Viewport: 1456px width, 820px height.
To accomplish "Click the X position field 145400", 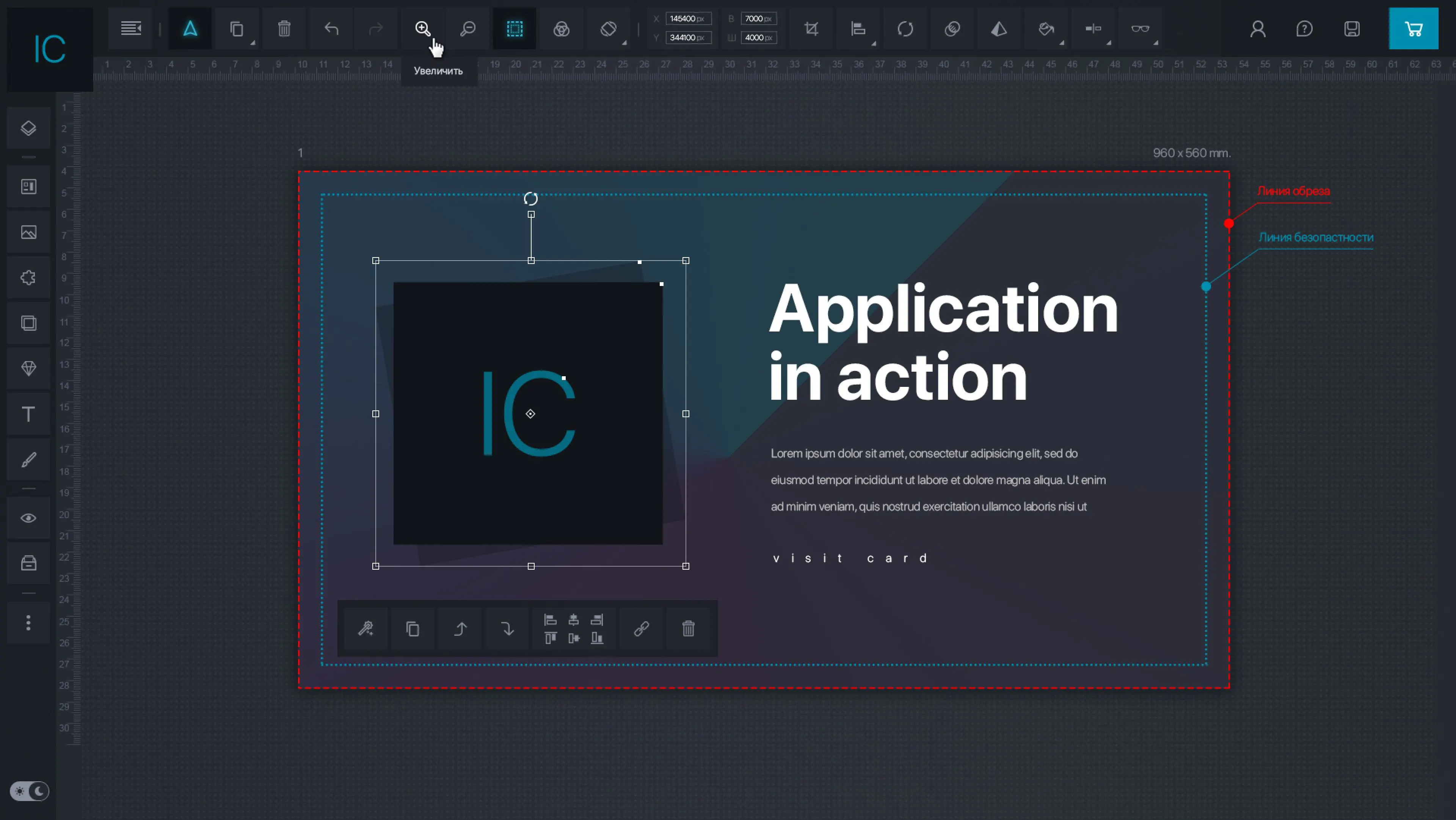I will pyautogui.click(x=688, y=19).
